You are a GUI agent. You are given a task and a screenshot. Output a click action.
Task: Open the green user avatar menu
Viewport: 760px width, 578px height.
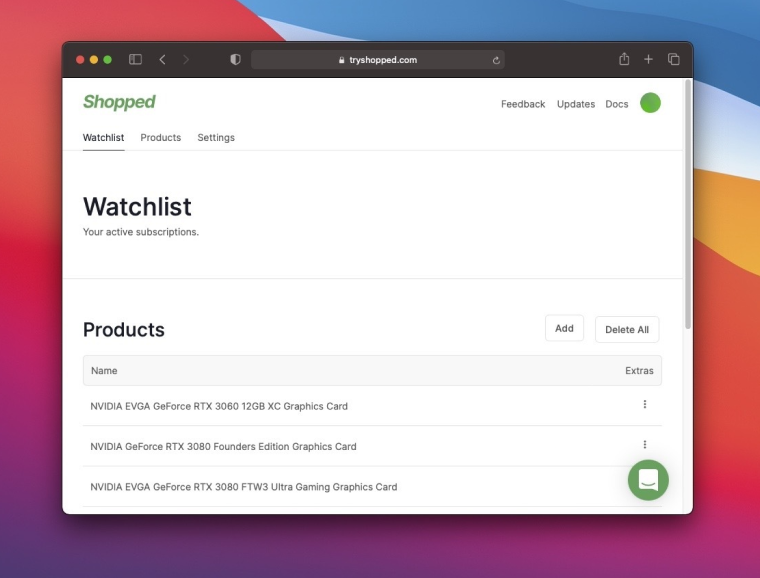coord(650,103)
